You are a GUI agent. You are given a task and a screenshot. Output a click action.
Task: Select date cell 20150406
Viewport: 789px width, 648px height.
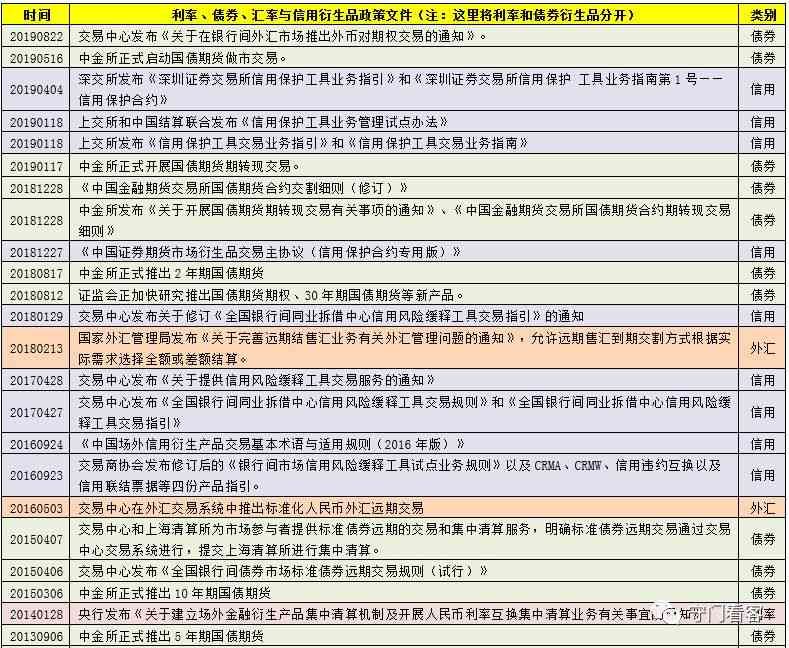(36, 571)
